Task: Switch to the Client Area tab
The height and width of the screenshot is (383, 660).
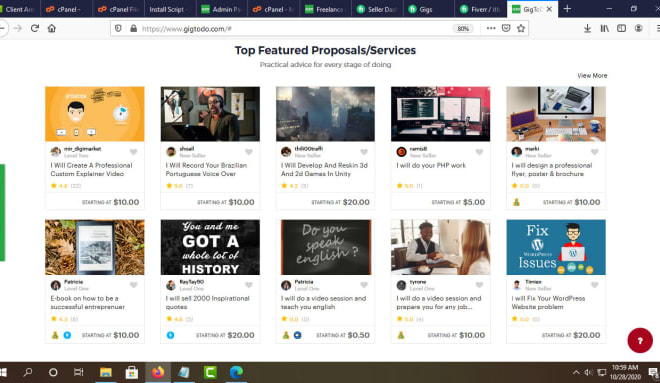Action: 18,9
